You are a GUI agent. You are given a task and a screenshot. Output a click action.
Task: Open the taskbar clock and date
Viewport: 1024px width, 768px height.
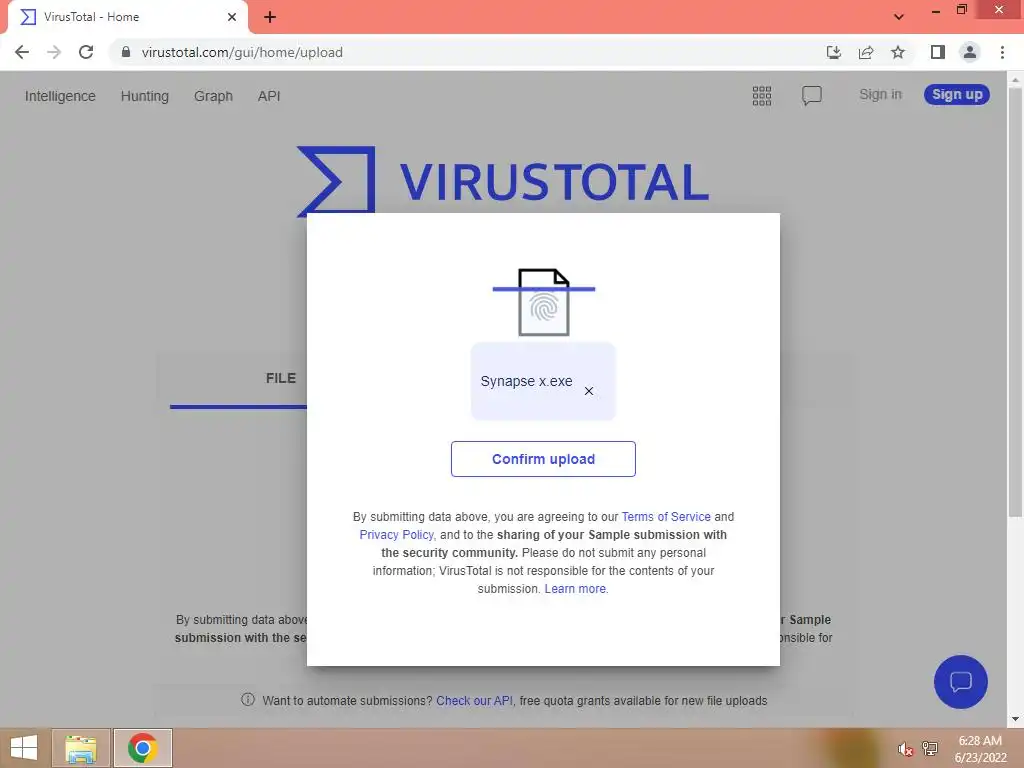(980, 749)
